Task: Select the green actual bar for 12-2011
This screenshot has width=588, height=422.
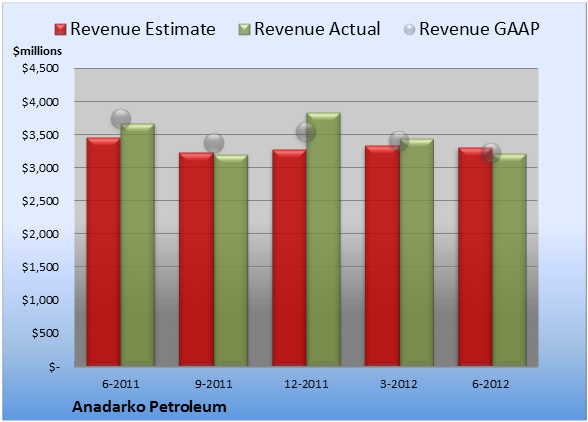Action: (323, 239)
